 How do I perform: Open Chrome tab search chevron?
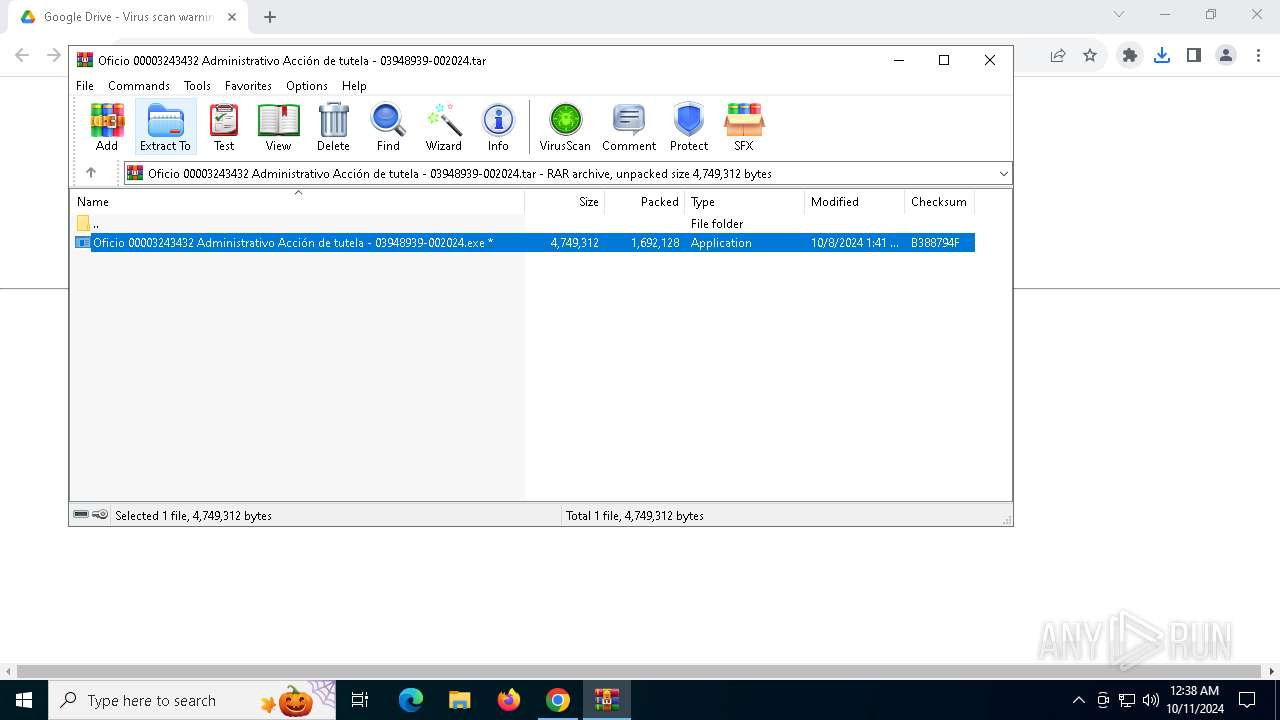[1119, 14]
